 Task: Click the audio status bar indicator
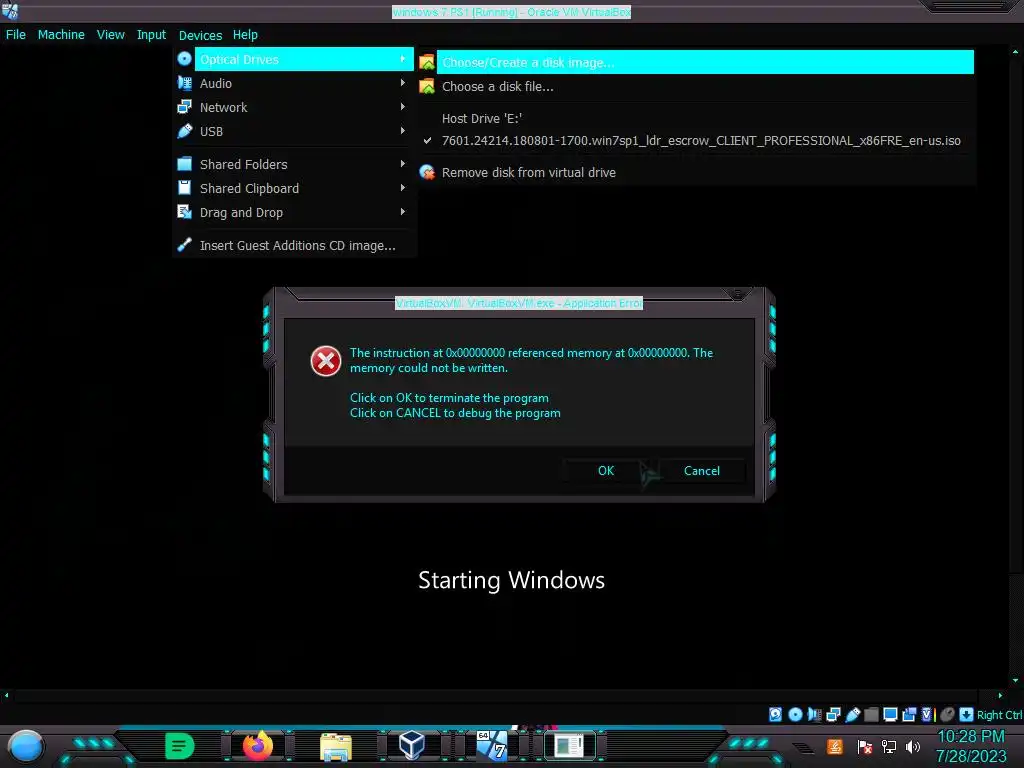coord(814,714)
